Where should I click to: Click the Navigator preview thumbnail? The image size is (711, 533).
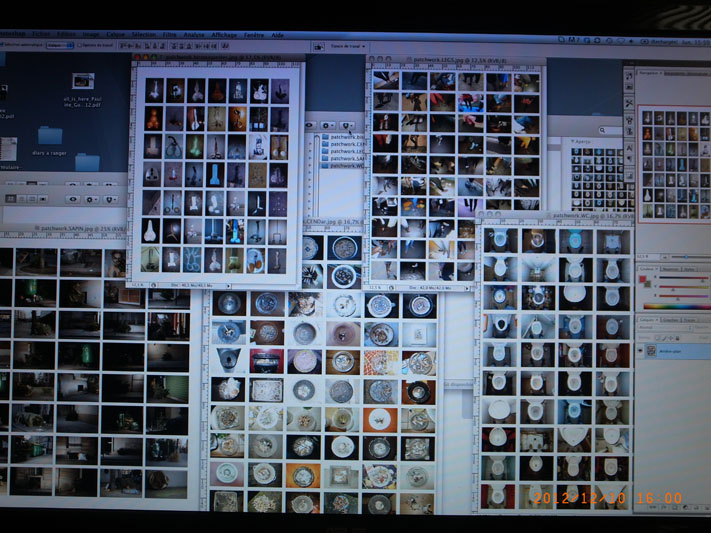pyautogui.click(x=675, y=164)
